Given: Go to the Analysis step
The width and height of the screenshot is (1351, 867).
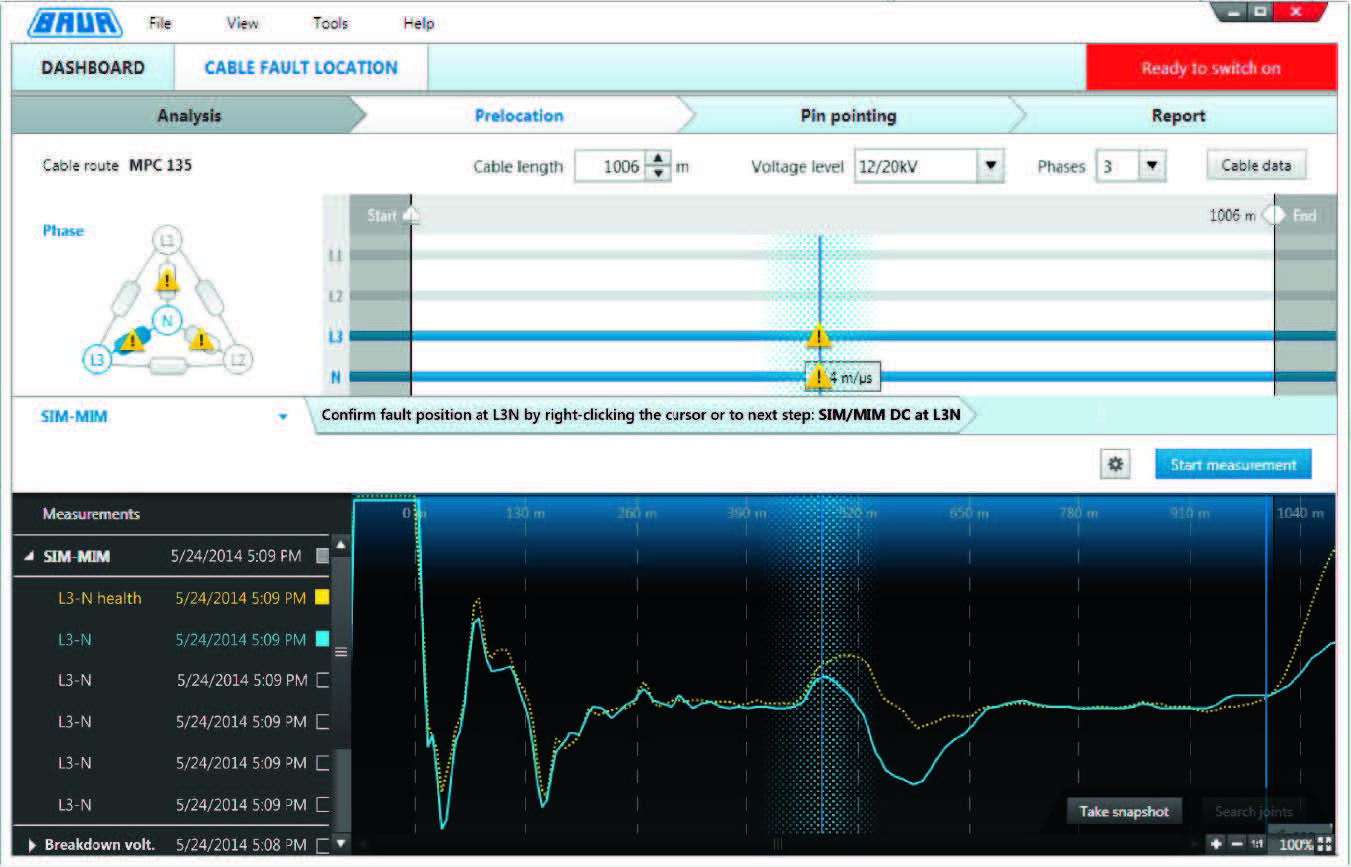Looking at the screenshot, I should [x=189, y=116].
